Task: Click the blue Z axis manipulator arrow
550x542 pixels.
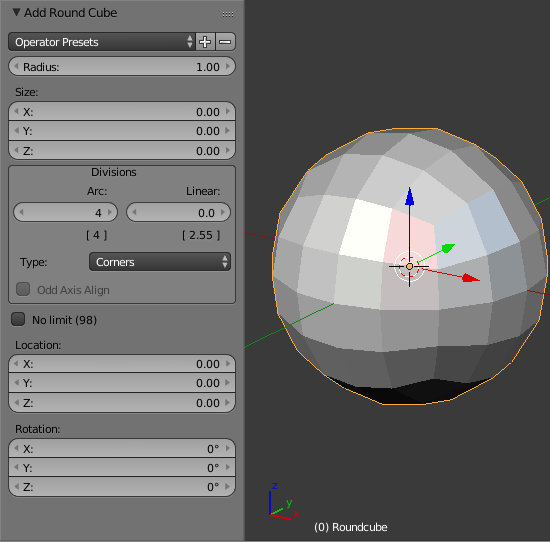Action: pyautogui.click(x=409, y=196)
